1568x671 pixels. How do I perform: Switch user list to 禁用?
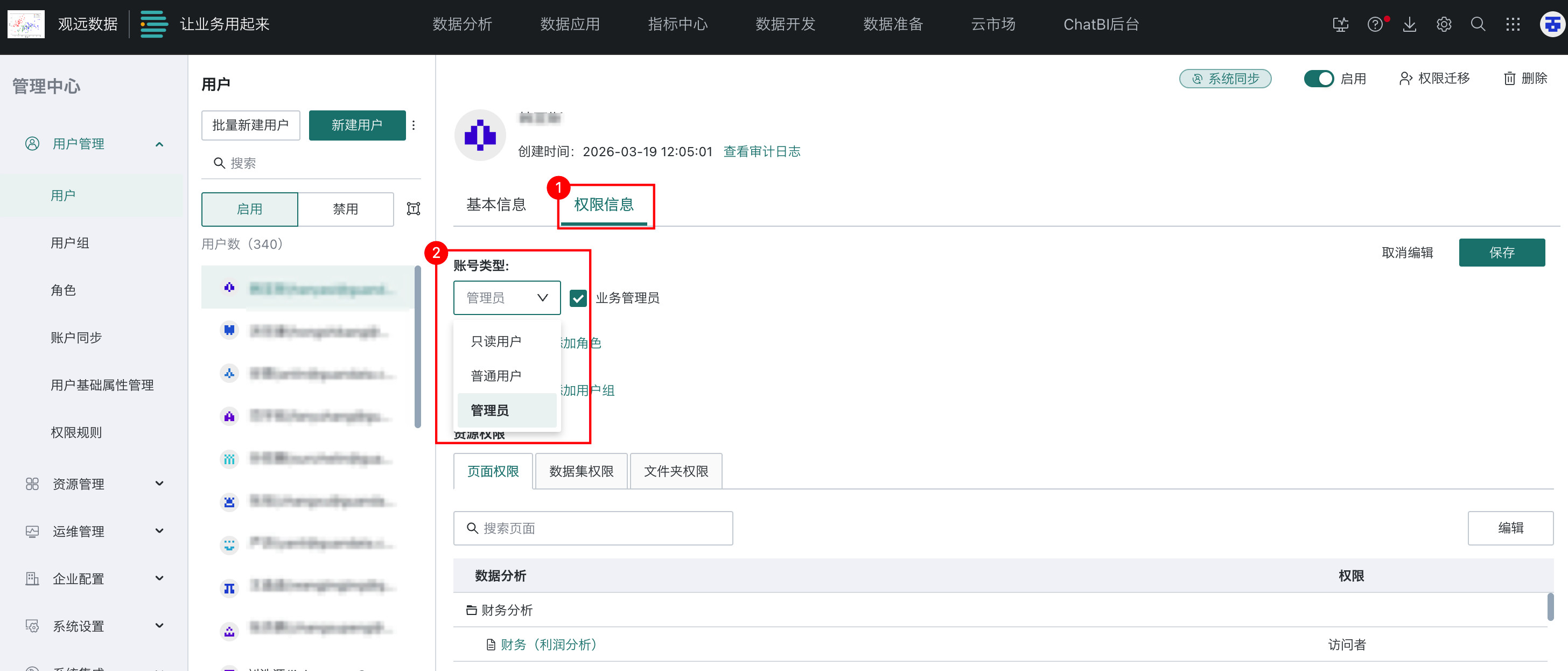click(345, 209)
